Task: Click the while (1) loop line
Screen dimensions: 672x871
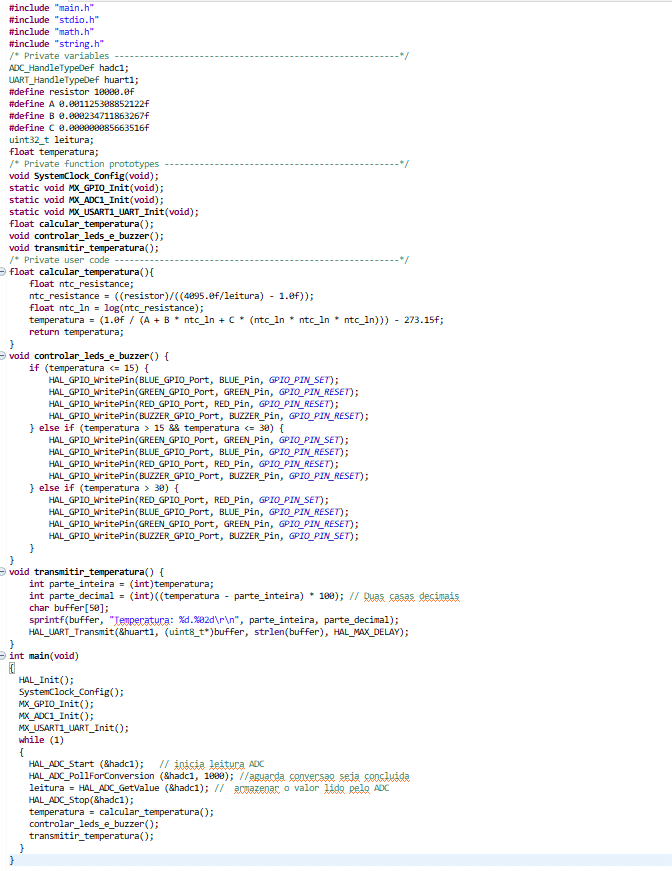Action: click(41, 740)
